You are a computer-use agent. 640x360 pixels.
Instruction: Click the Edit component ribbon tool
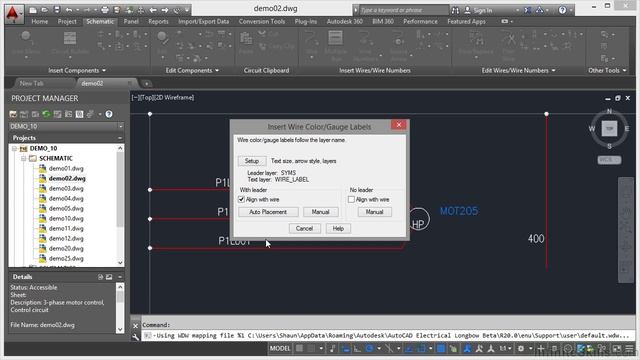point(162,44)
